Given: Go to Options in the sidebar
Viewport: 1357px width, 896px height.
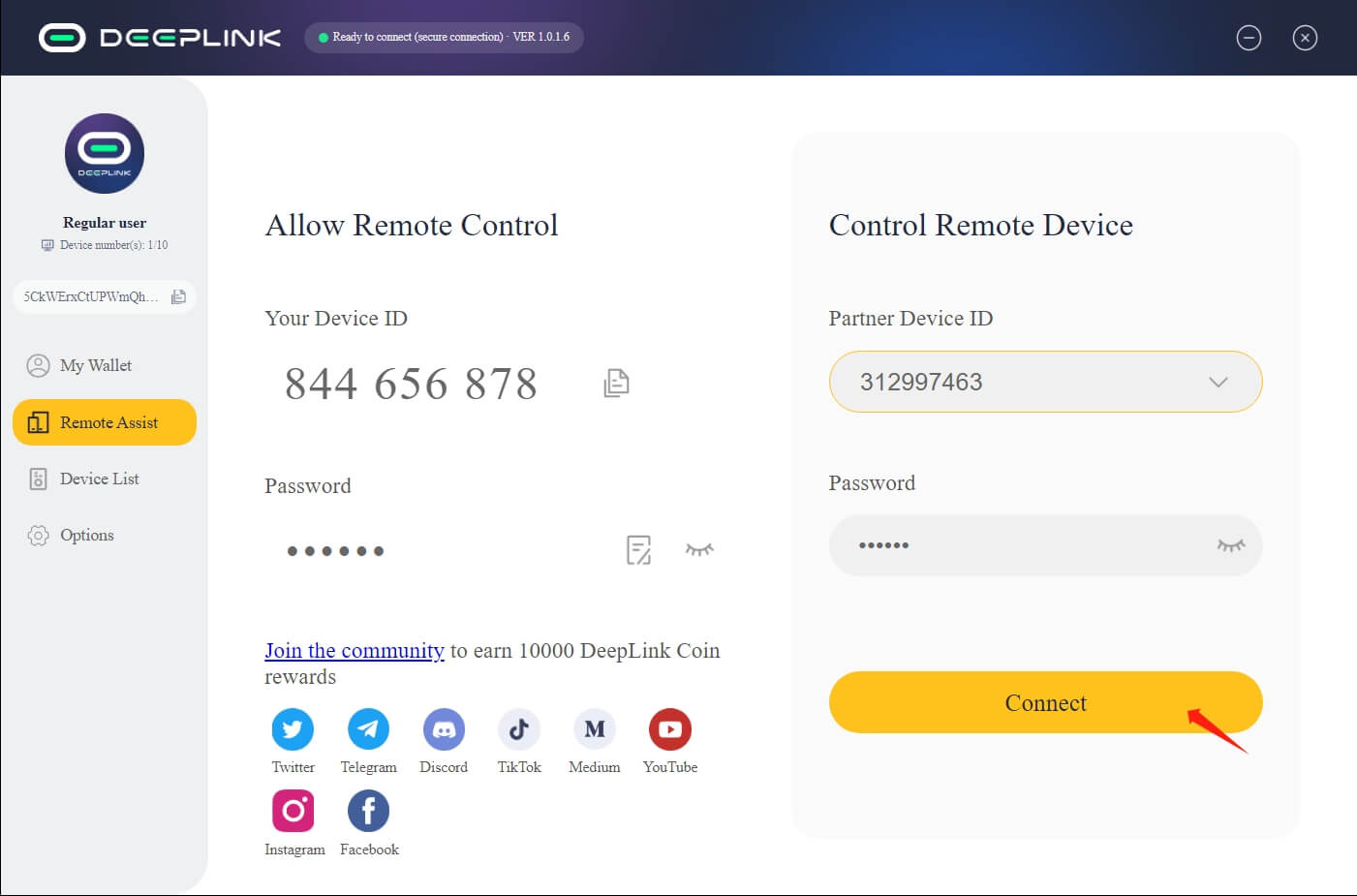Looking at the screenshot, I should 105,535.
